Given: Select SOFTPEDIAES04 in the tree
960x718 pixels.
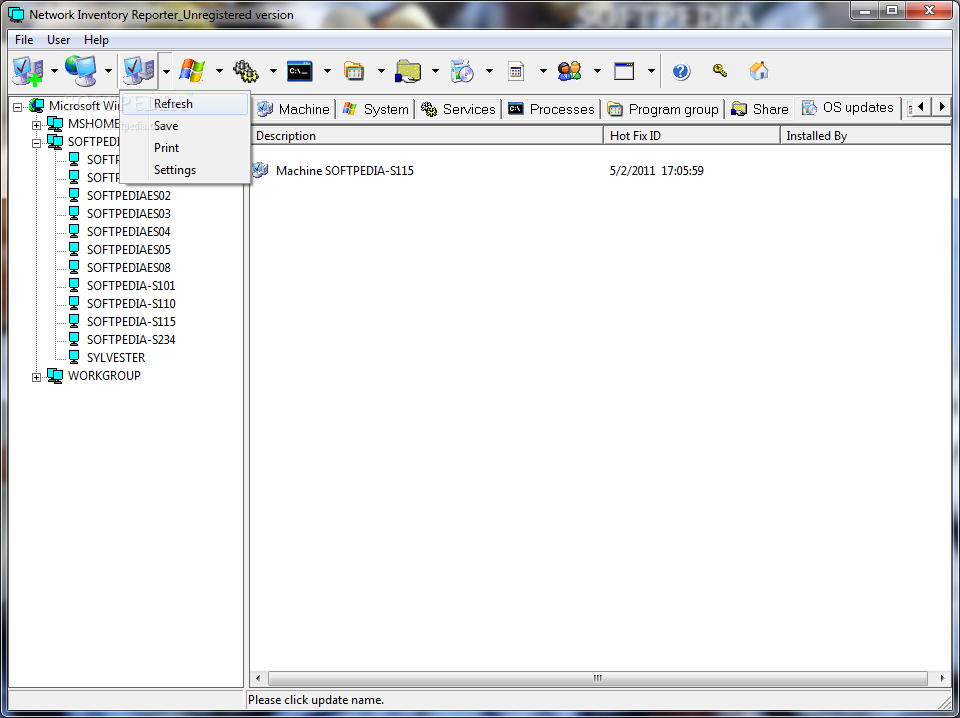Looking at the screenshot, I should pyautogui.click(x=129, y=231).
